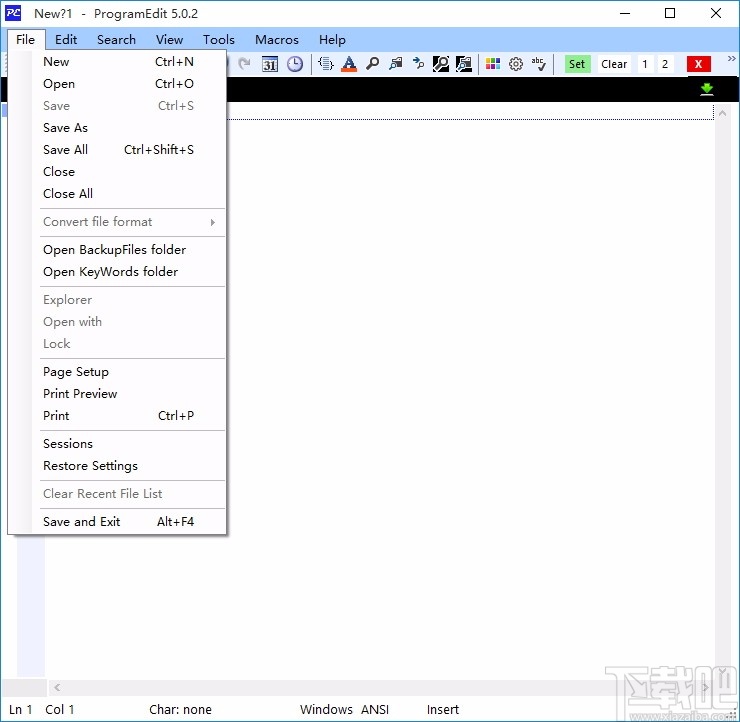Choose Close in the File menu
Viewport: 740px width, 722px height.
click(x=117, y=172)
